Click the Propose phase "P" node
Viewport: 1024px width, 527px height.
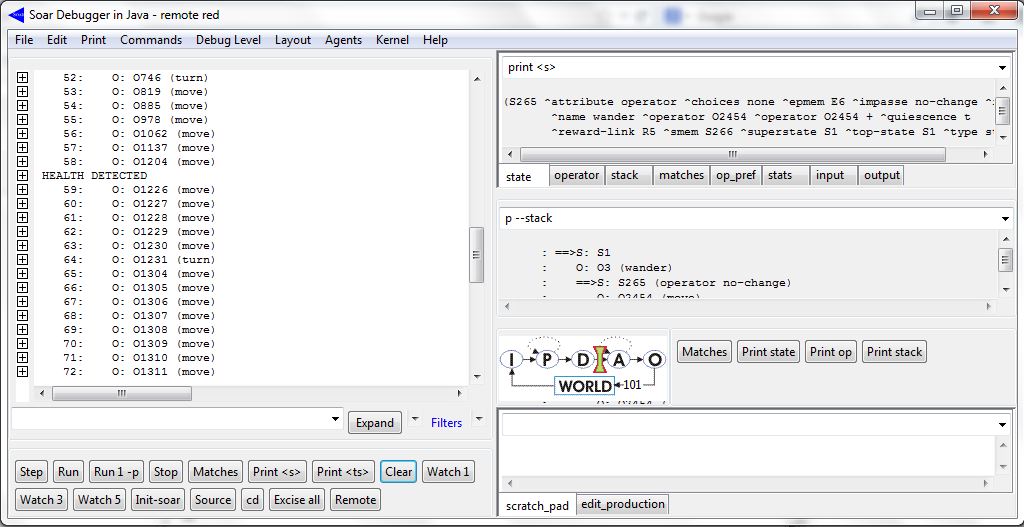coord(547,360)
